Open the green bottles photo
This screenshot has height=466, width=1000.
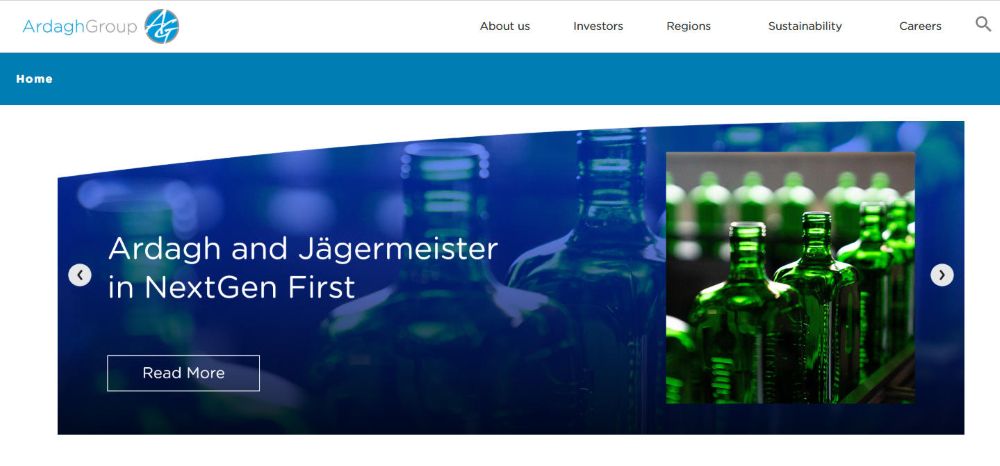click(x=790, y=278)
